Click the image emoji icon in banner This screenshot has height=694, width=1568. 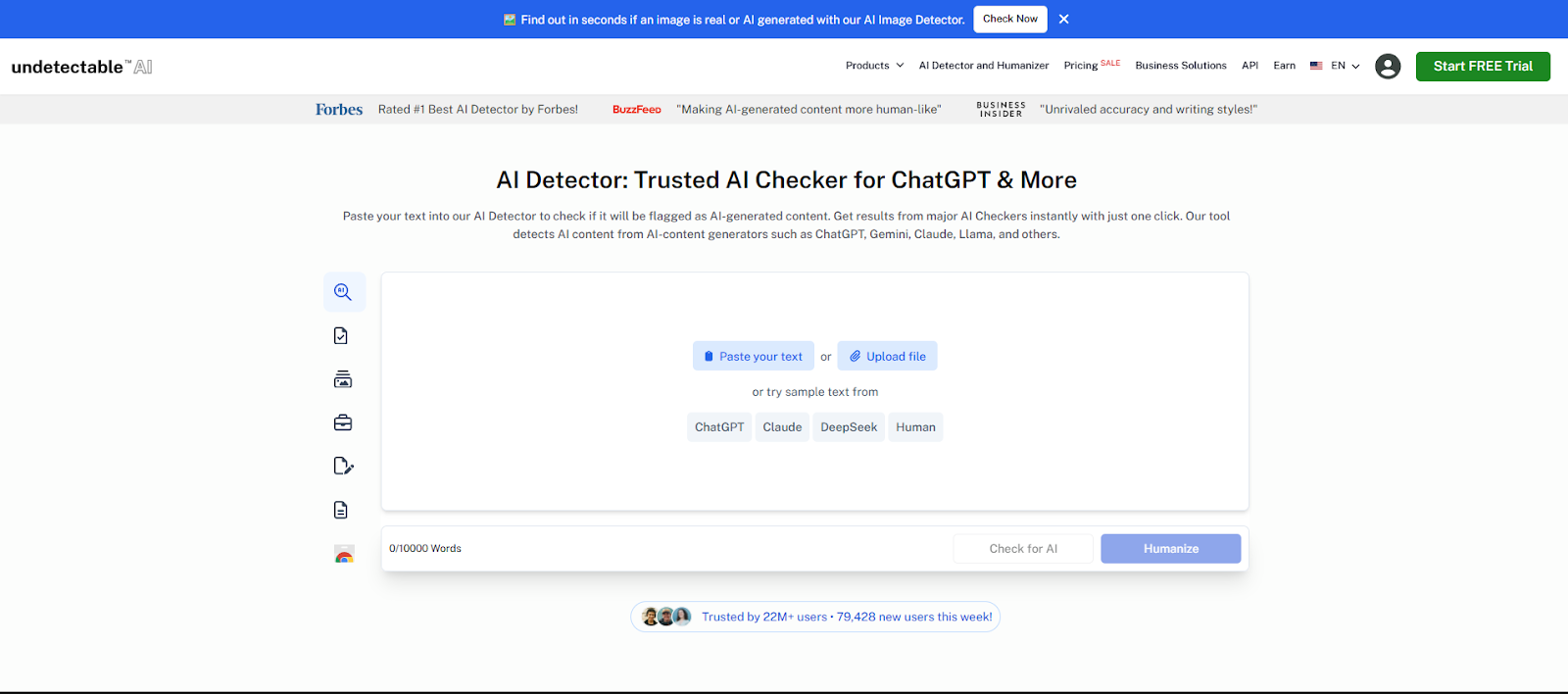[510, 20]
